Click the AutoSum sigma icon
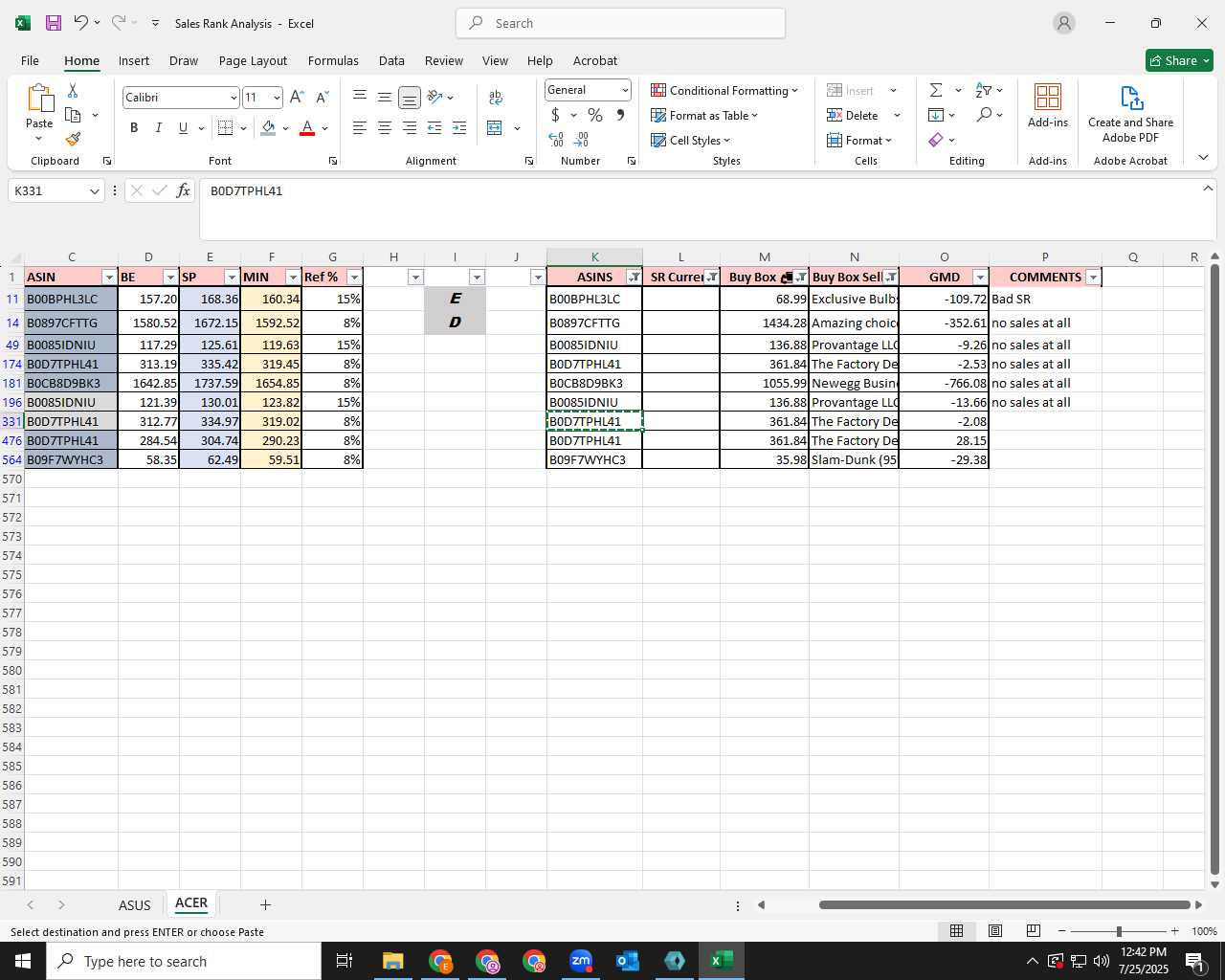This screenshot has width=1225, height=980. click(936, 90)
